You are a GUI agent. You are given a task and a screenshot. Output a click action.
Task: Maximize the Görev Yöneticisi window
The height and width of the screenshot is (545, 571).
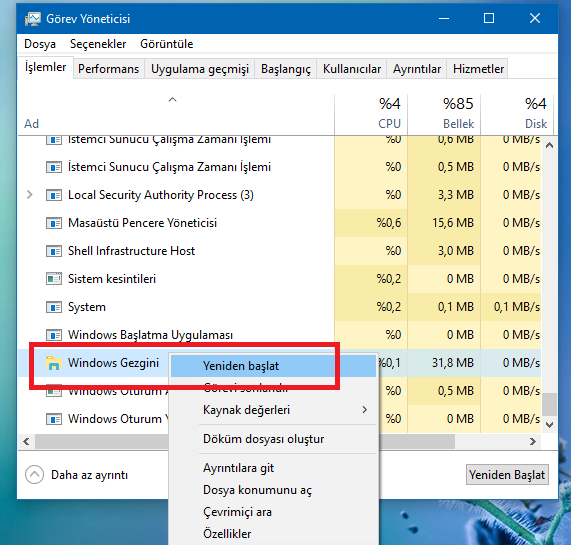point(489,18)
